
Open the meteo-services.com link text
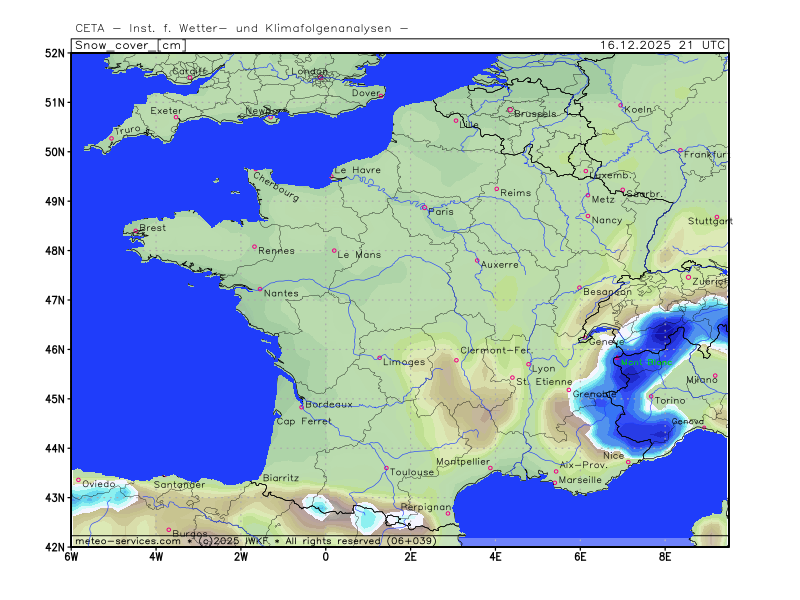point(127,541)
